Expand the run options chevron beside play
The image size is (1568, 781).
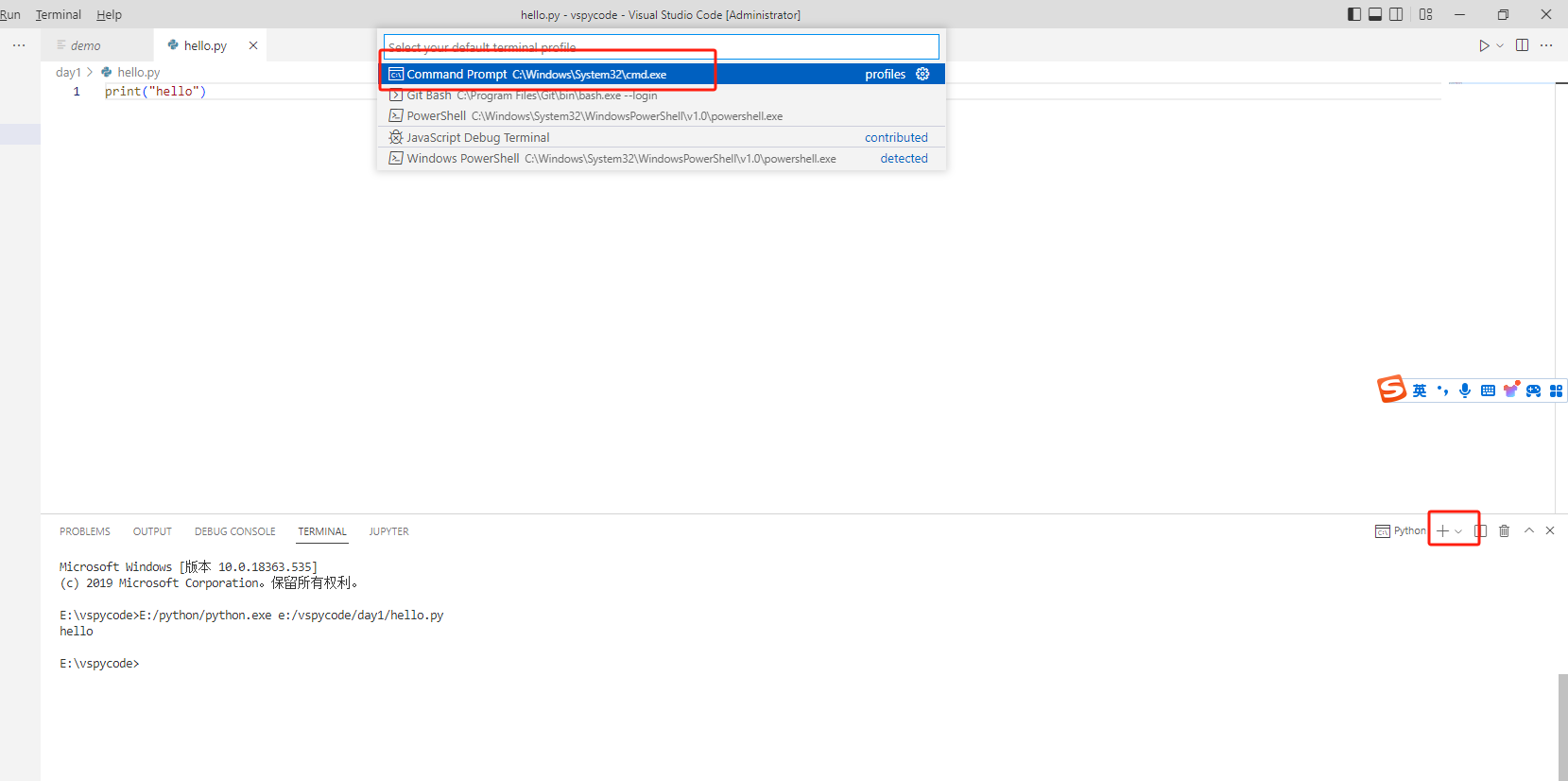pos(1500,45)
